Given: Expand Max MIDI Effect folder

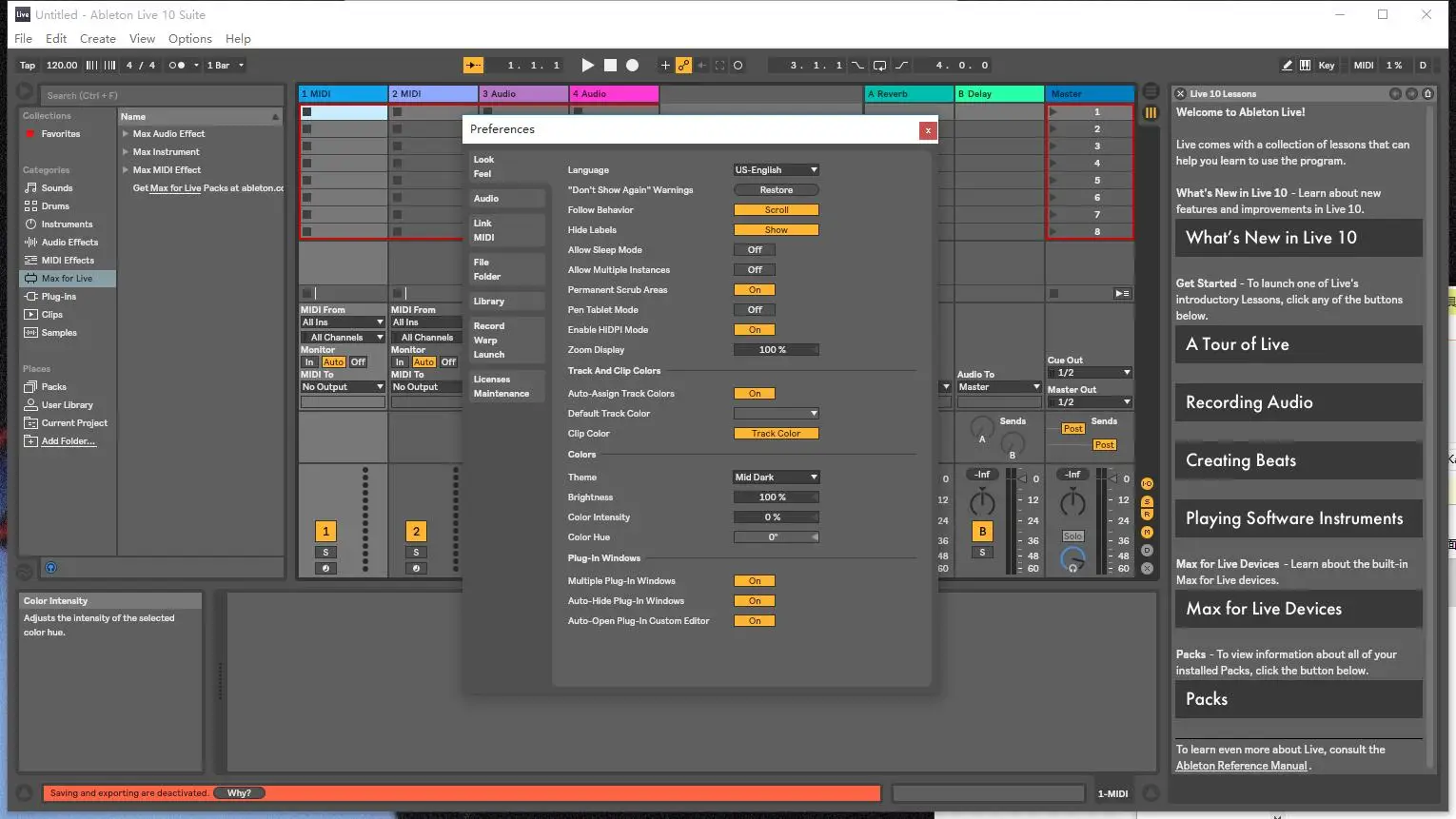Looking at the screenshot, I should [x=126, y=169].
